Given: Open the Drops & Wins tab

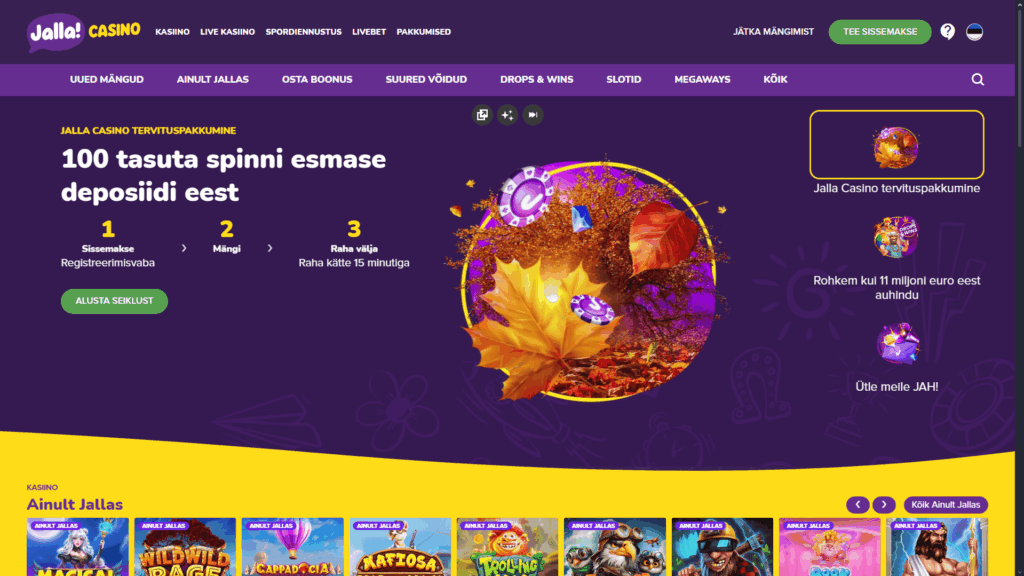Looking at the screenshot, I should pos(536,80).
